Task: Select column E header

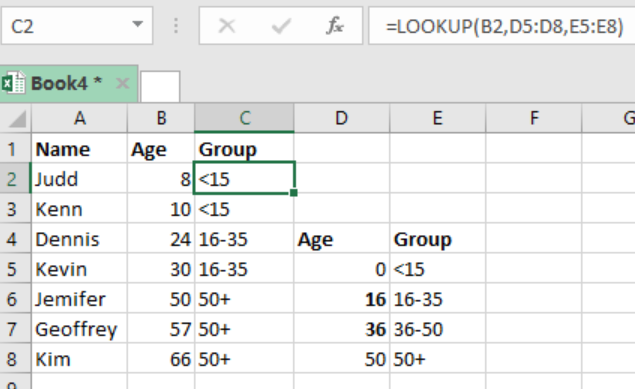Action: 437,118
